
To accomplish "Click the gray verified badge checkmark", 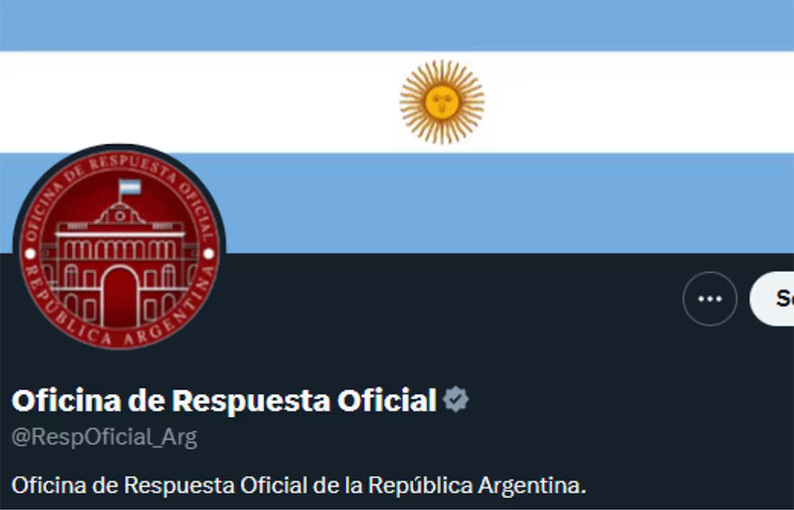I will pos(456,400).
